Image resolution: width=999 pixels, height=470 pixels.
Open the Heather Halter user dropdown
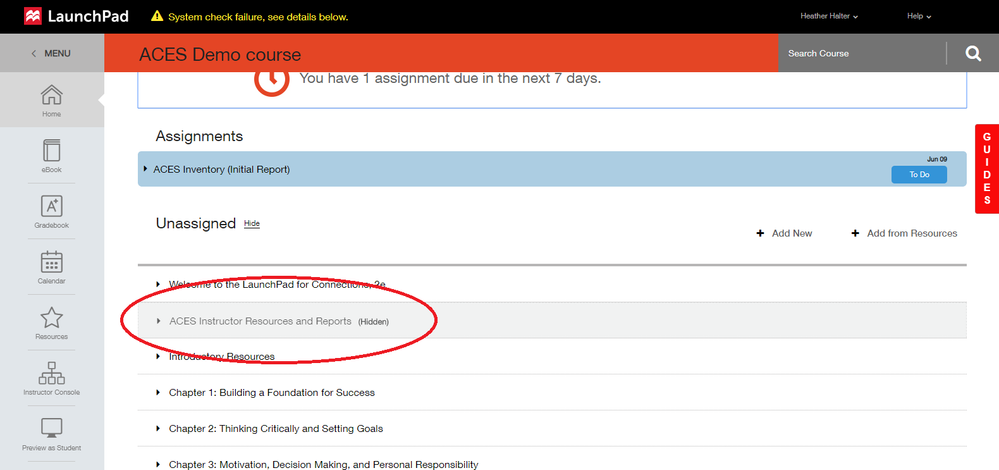tap(829, 16)
